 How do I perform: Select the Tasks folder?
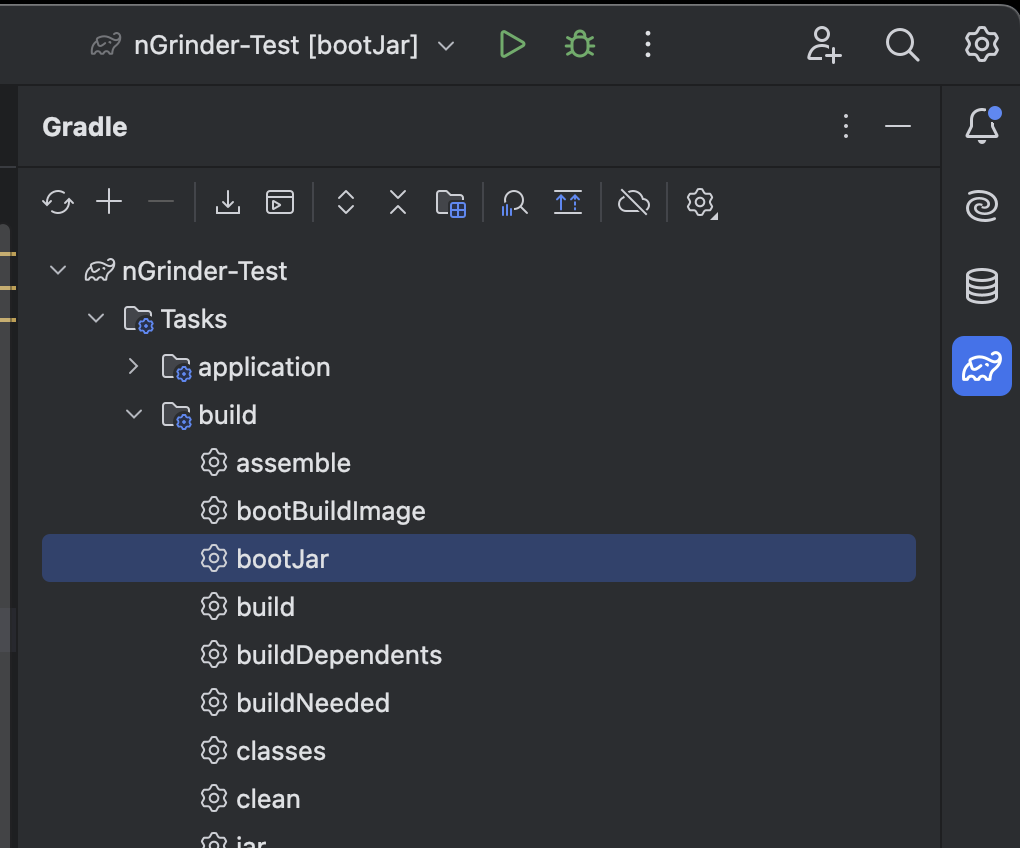[193, 319]
